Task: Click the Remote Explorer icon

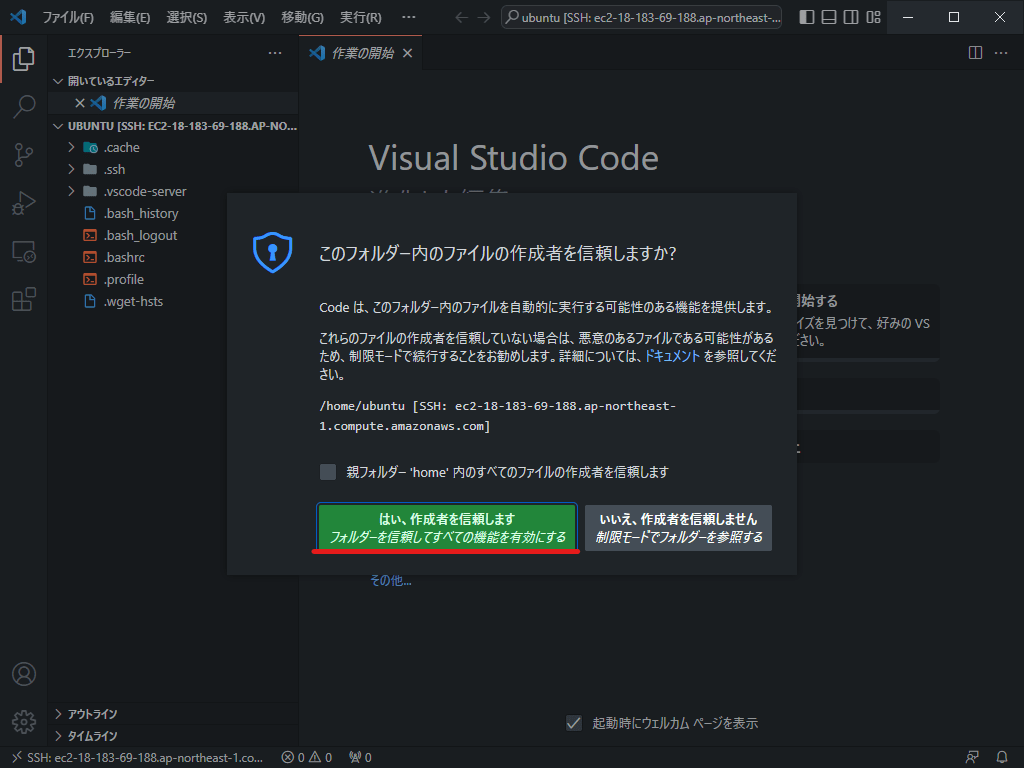Action: (24, 251)
